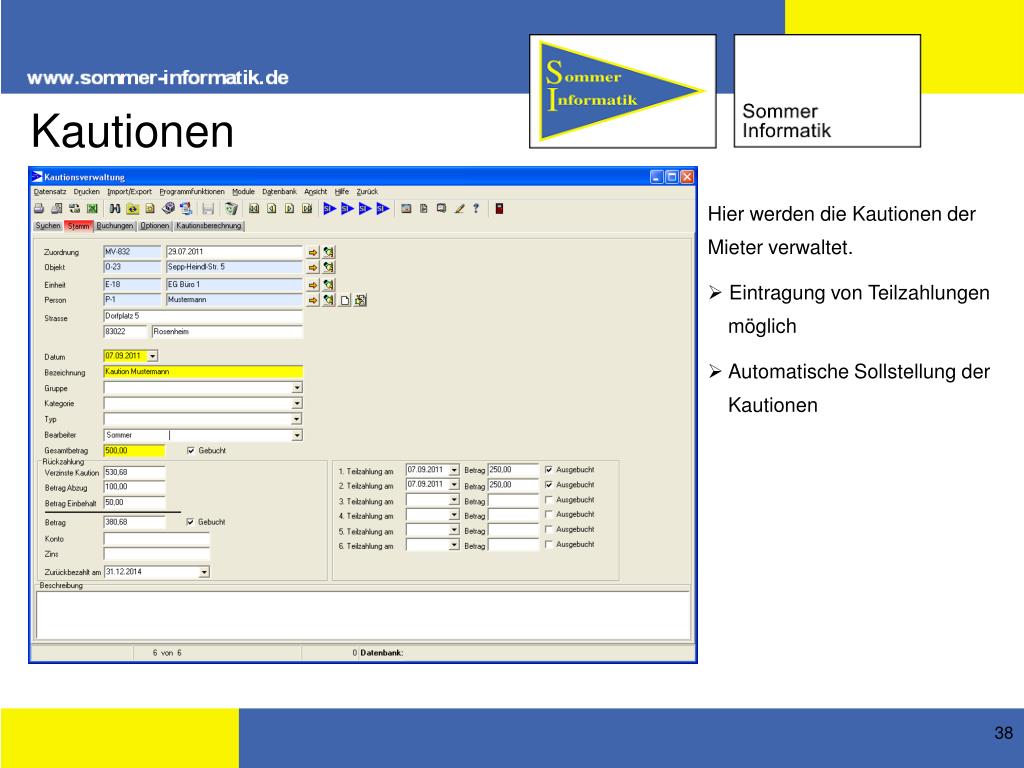Viewport: 1024px width, 768px height.
Task: Click the Gesamtbetrag amount field
Action: [x=135, y=451]
